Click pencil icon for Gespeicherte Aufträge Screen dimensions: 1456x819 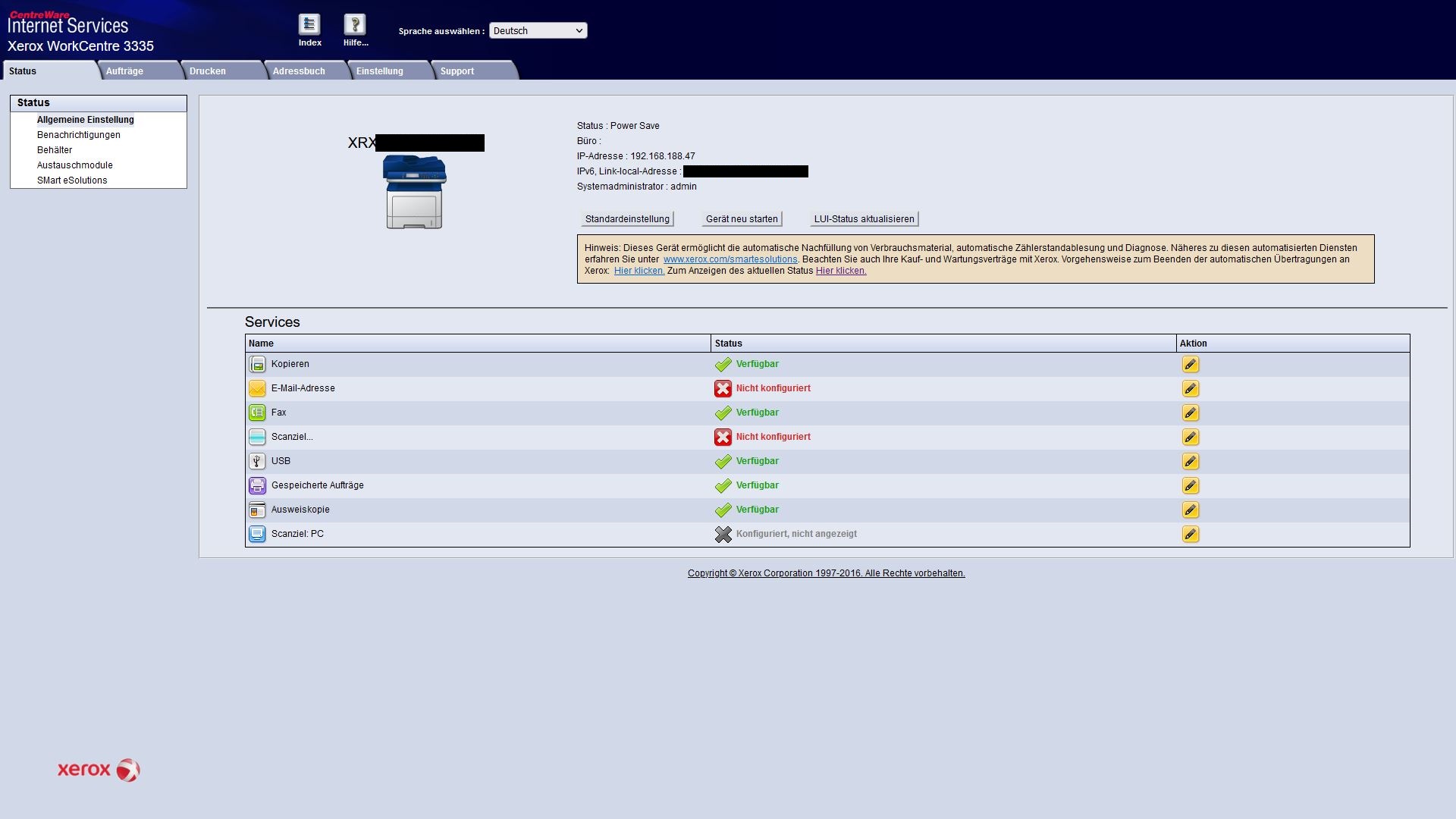1190,486
